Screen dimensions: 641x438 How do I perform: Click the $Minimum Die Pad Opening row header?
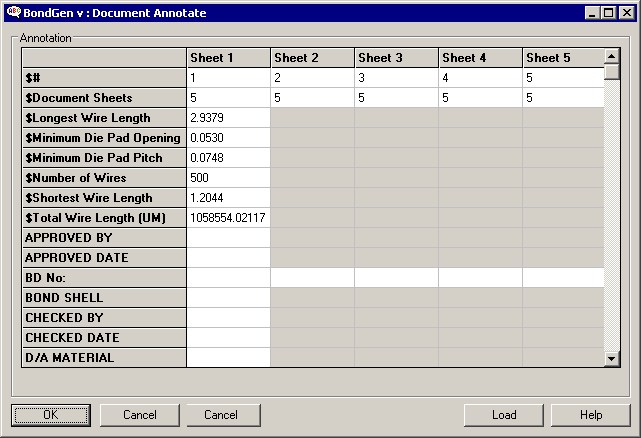click(x=104, y=138)
